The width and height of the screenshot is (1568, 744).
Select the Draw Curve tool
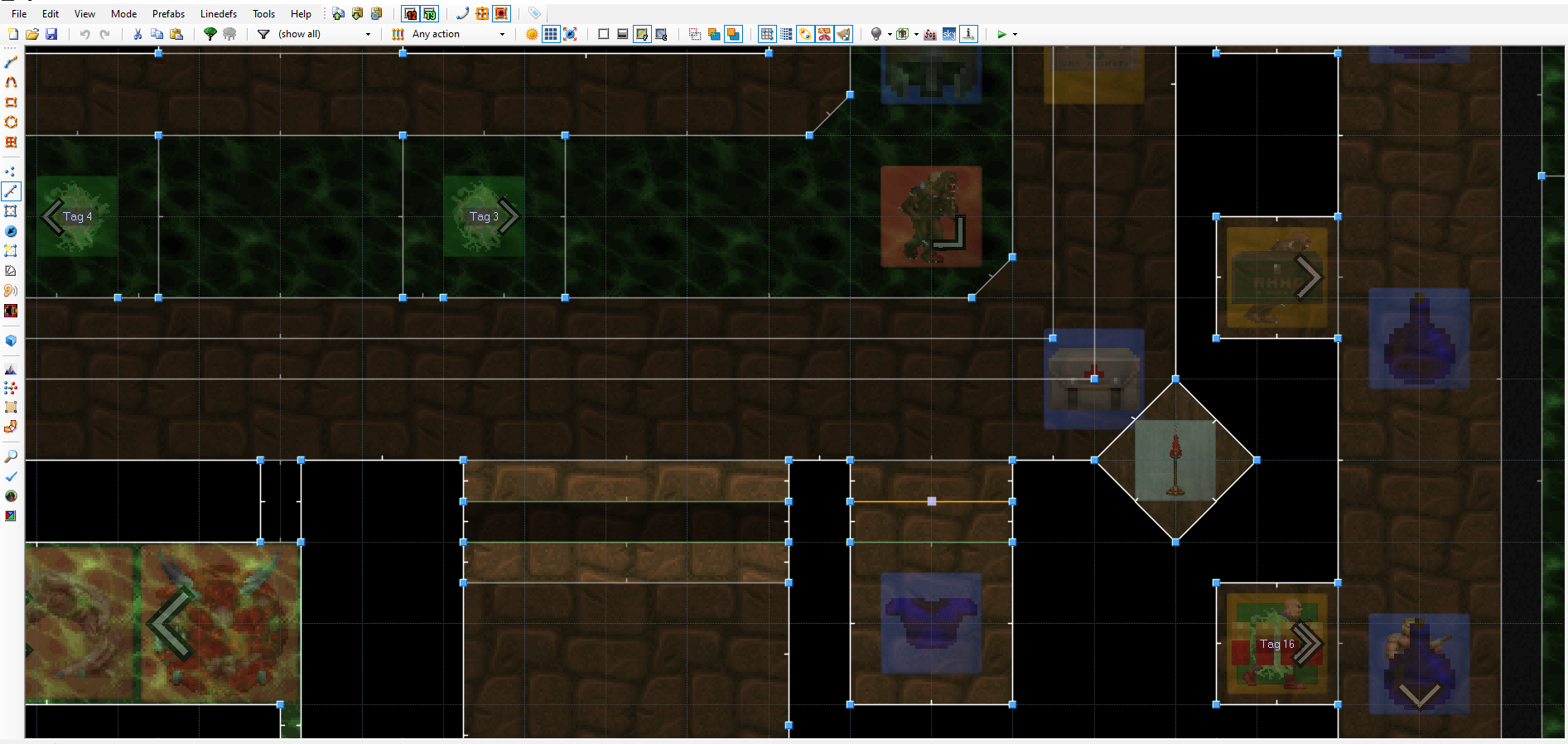tap(11, 82)
